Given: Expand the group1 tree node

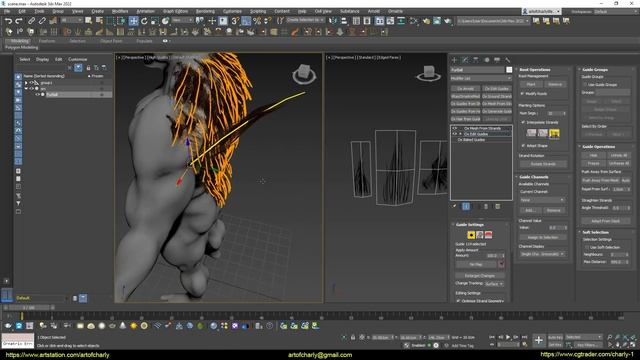Looking at the screenshot, I should pyautogui.click(x=26, y=83).
